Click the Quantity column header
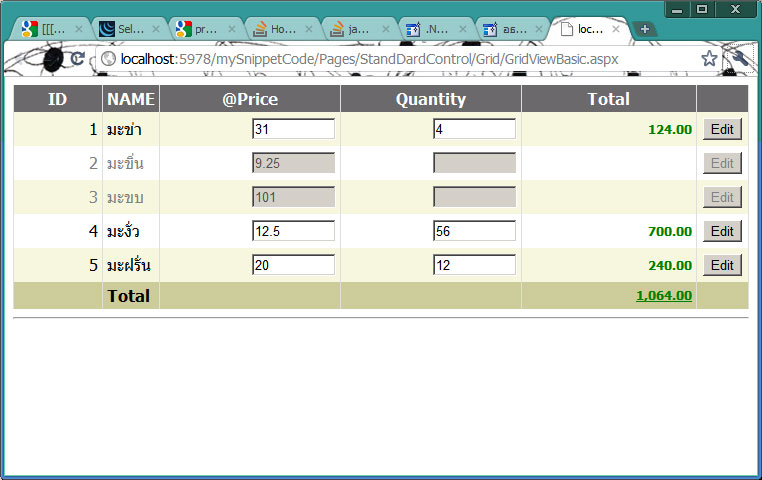This screenshot has height=480, width=762. click(x=431, y=99)
